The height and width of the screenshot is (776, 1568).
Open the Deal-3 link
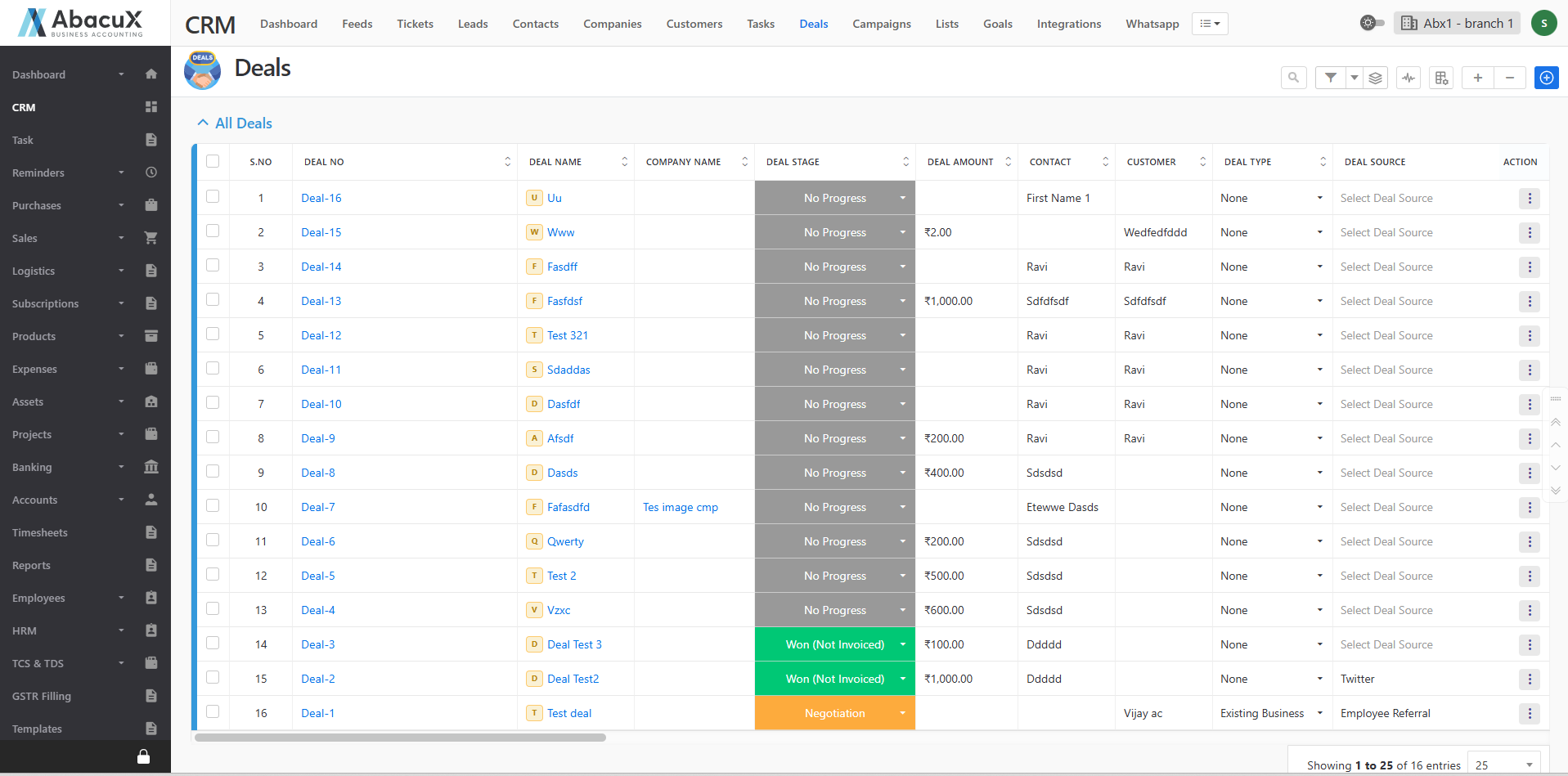pos(317,644)
